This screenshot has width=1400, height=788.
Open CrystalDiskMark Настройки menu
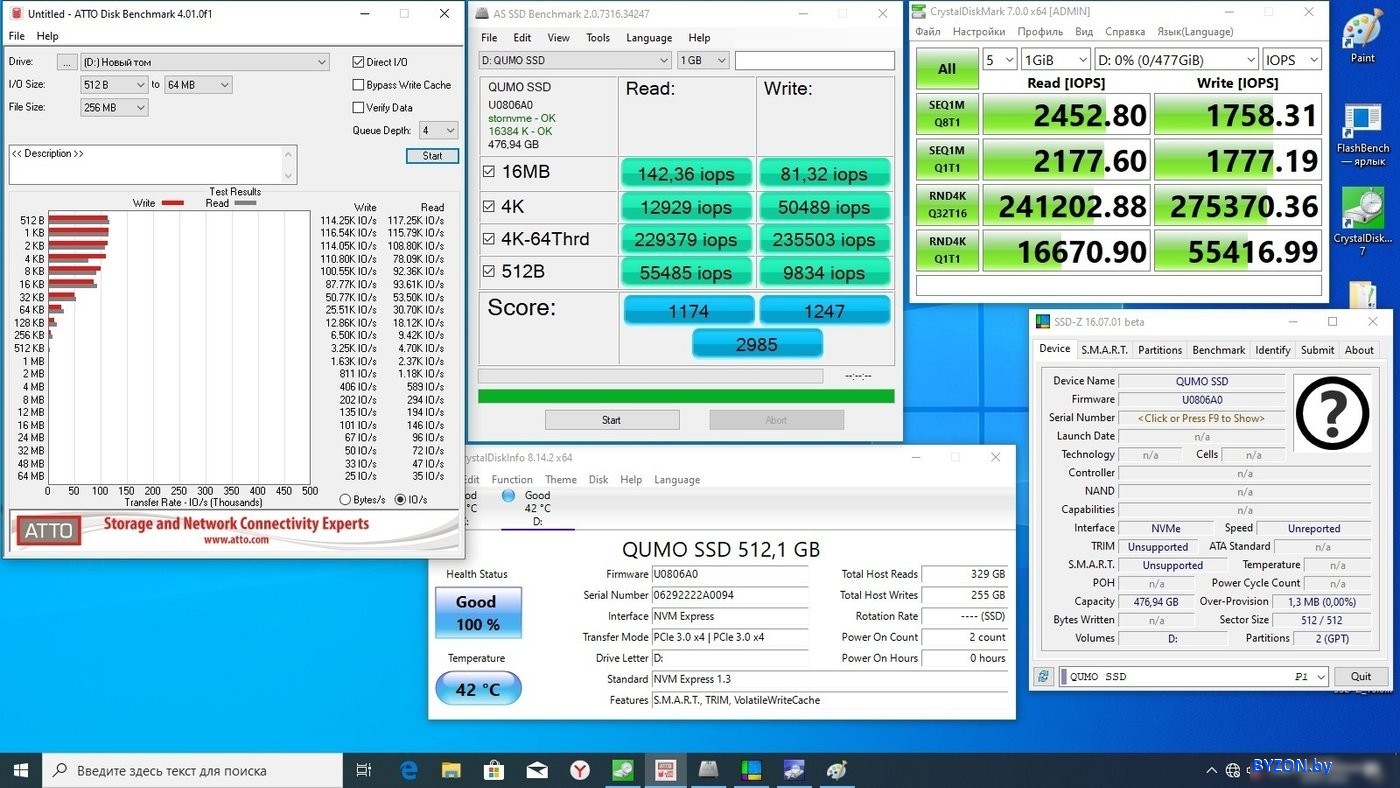(x=979, y=32)
